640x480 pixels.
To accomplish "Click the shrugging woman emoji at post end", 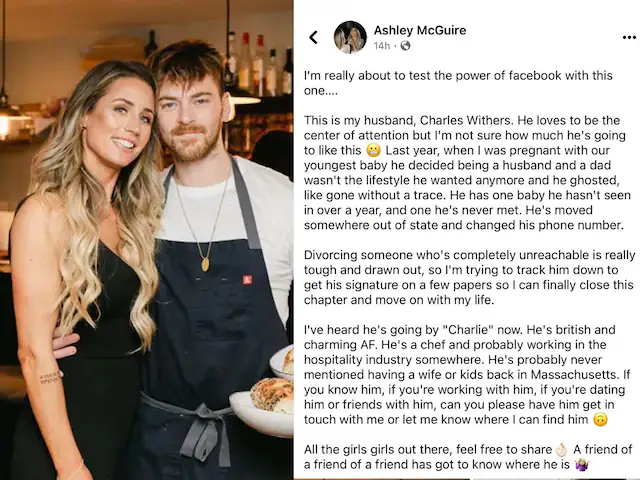I will (x=581, y=464).
